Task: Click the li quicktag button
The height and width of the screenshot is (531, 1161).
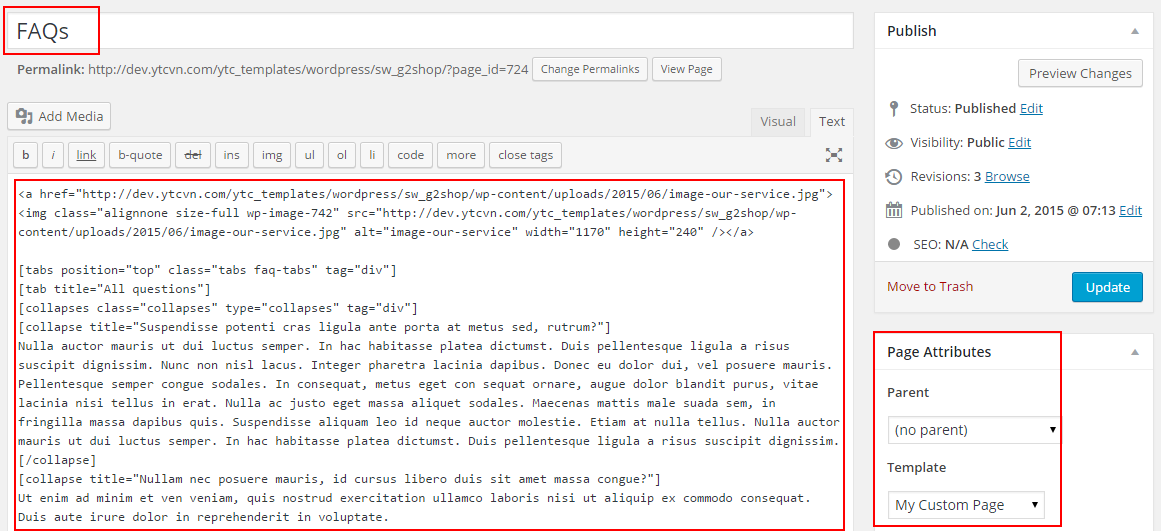Action: coord(372,155)
